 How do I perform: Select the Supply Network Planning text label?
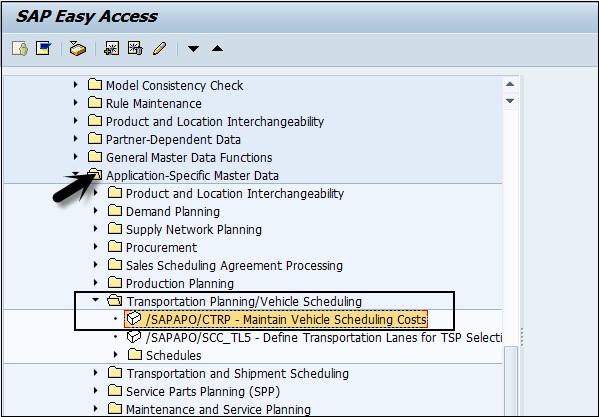194,230
